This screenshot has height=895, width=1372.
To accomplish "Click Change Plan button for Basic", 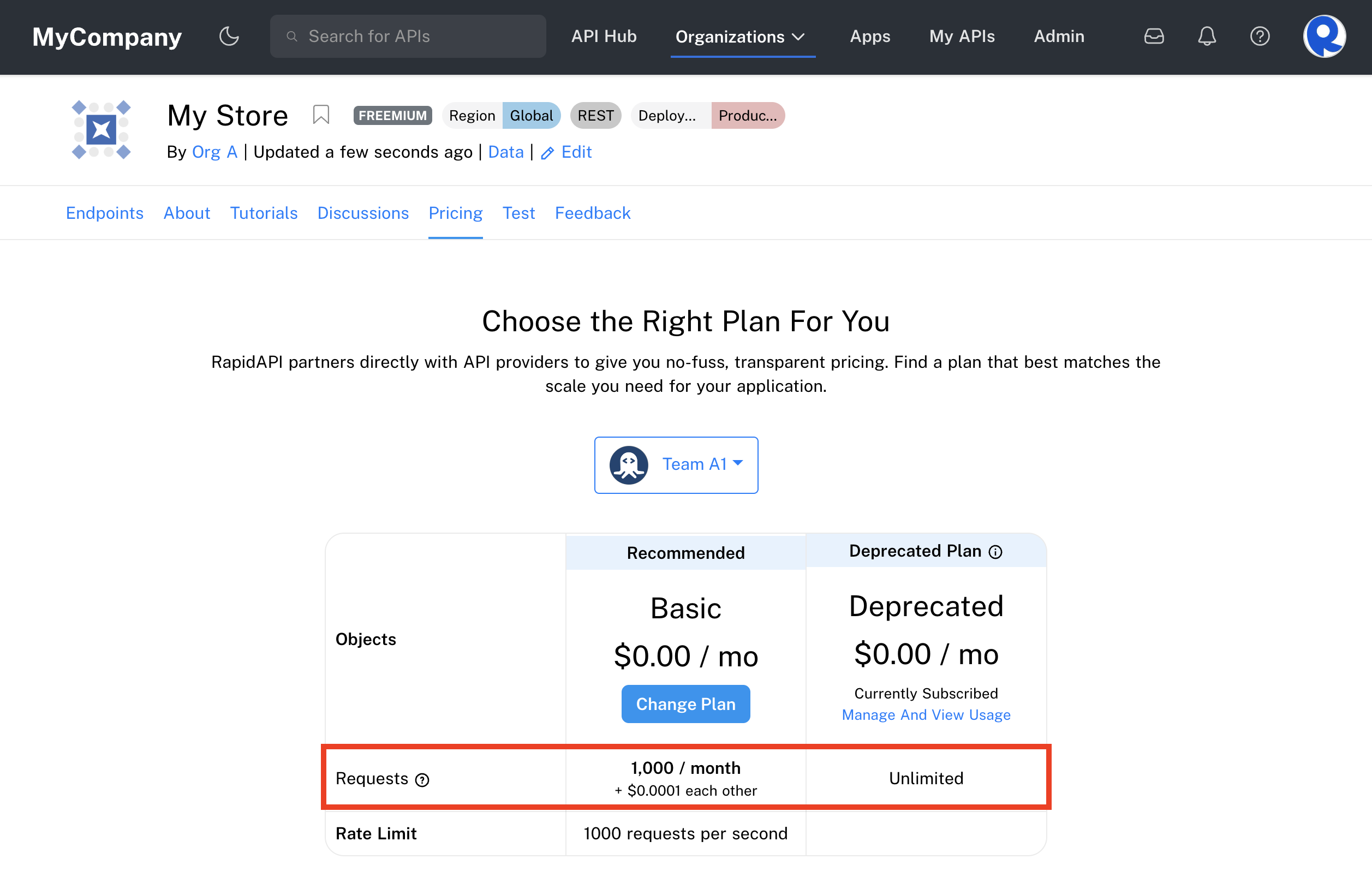I will [x=686, y=704].
